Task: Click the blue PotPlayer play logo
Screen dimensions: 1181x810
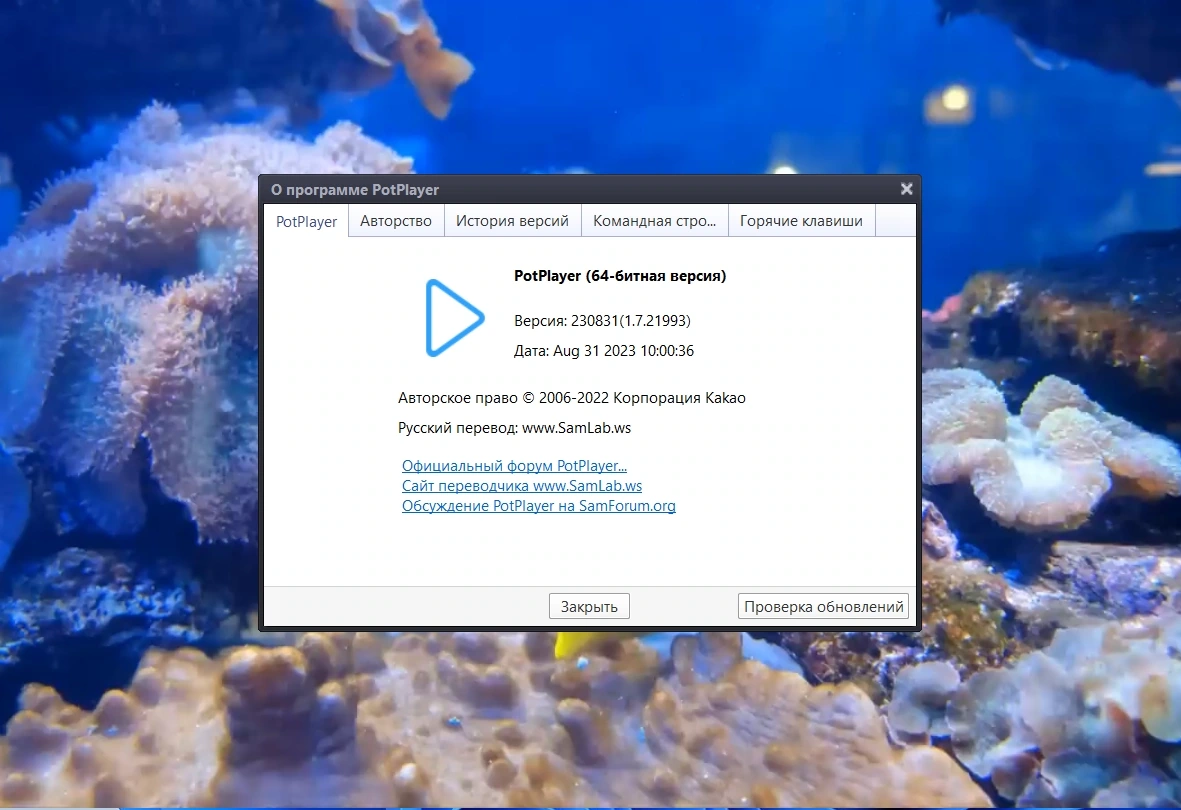Action: coord(454,317)
